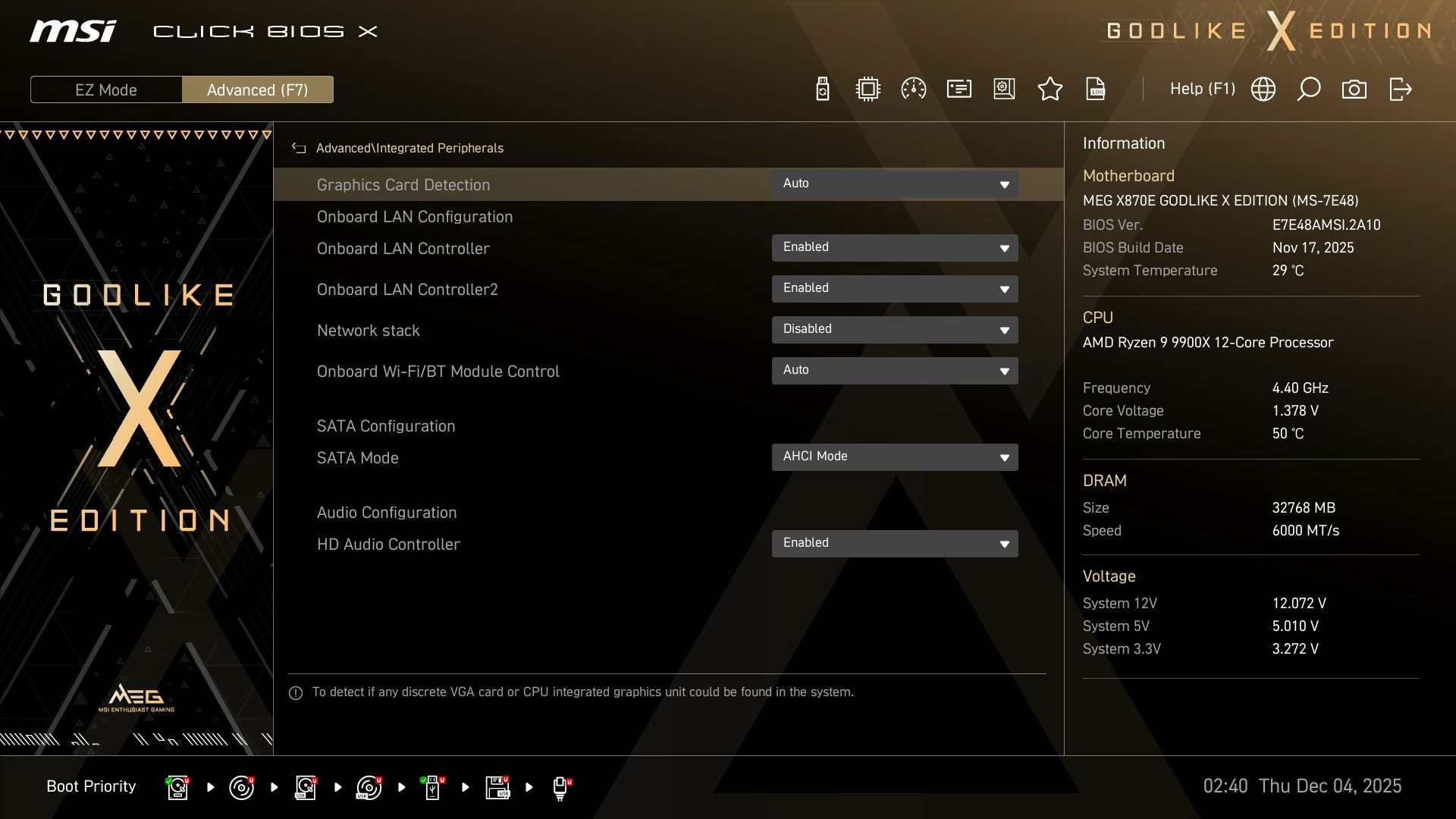This screenshot has height=819, width=1456.
Task: Open the Graphics Card Detection dropdown
Action: (895, 184)
